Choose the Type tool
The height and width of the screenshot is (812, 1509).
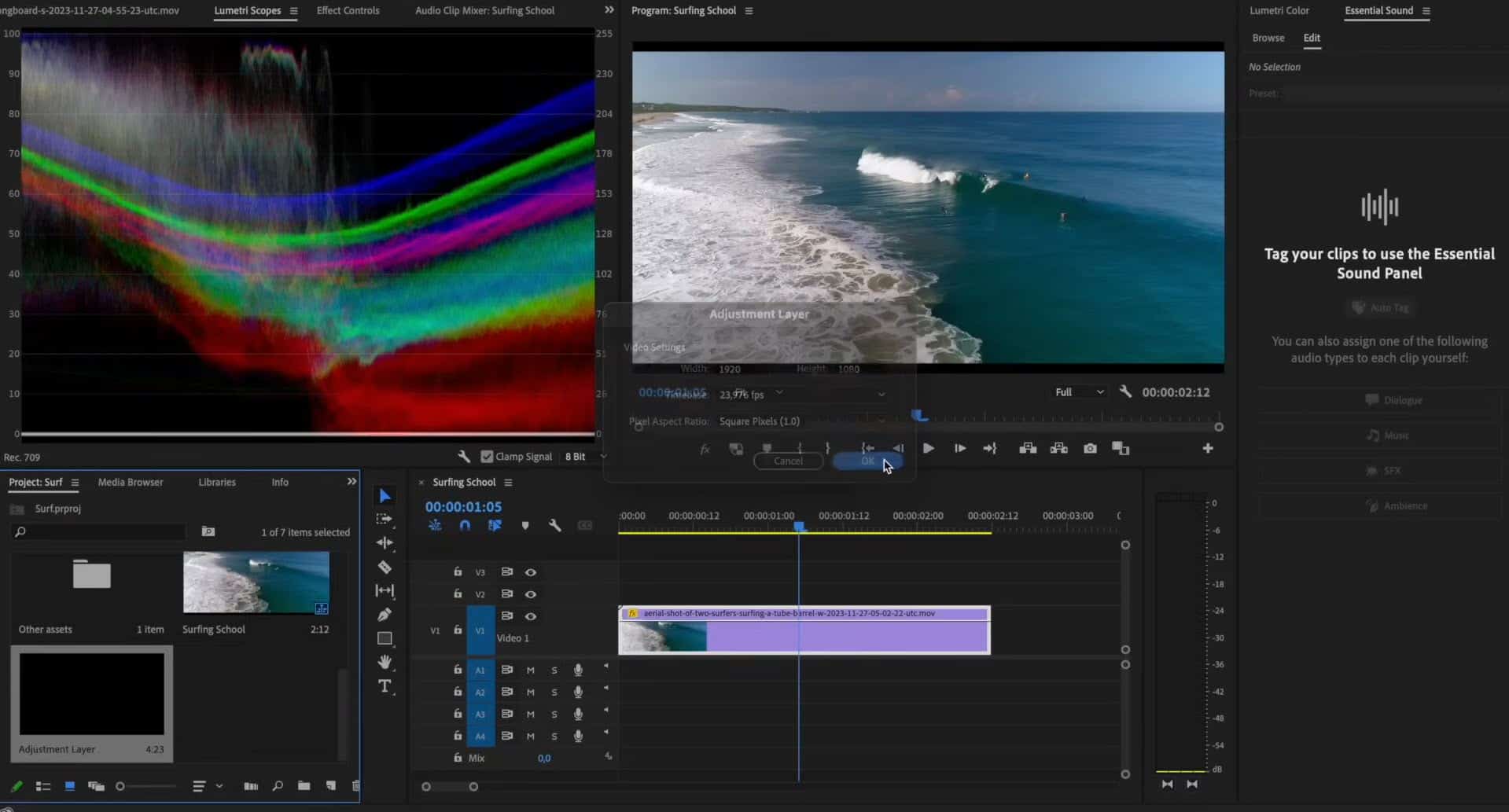[x=385, y=686]
